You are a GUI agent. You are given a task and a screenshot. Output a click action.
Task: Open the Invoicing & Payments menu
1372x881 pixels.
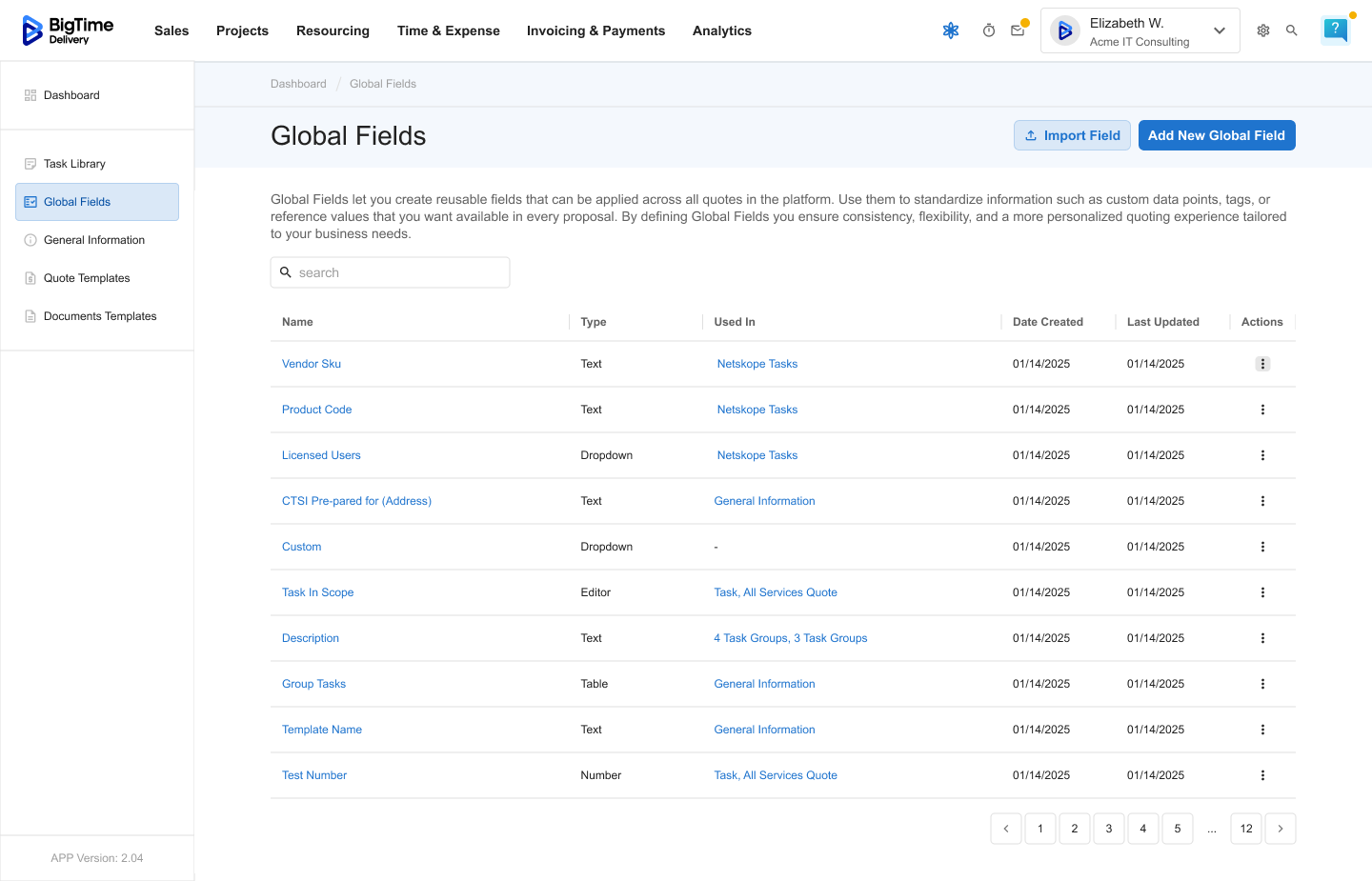(595, 30)
